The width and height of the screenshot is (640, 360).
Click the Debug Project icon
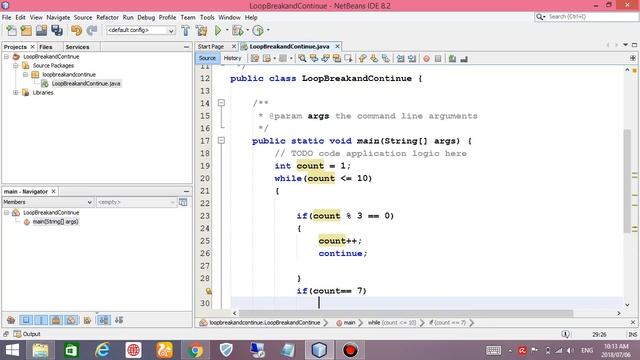coord(237,30)
